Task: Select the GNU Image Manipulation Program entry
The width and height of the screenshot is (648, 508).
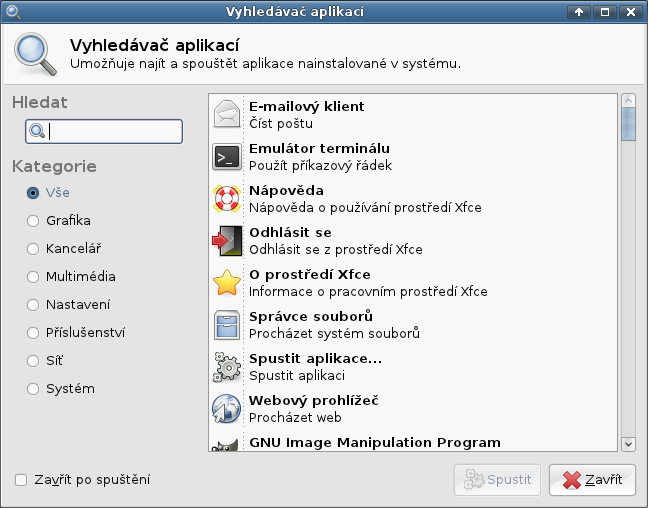Action: point(412,443)
